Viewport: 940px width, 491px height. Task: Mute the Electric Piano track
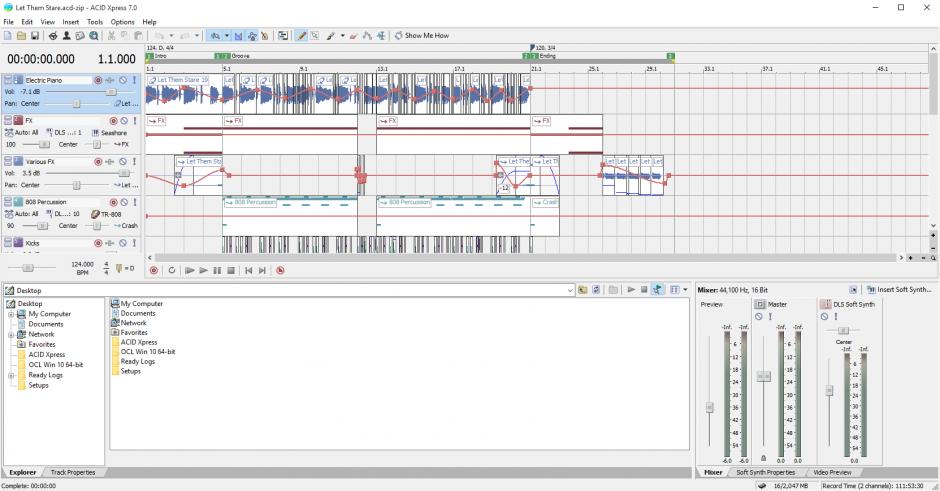[x=123, y=80]
